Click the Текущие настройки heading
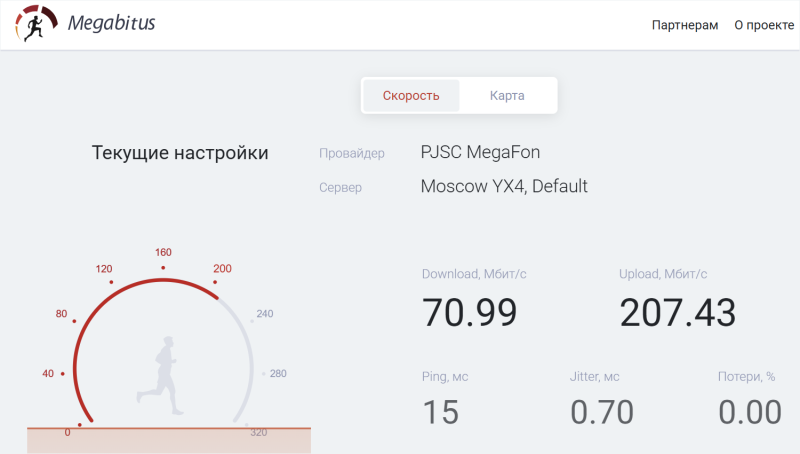 180,153
